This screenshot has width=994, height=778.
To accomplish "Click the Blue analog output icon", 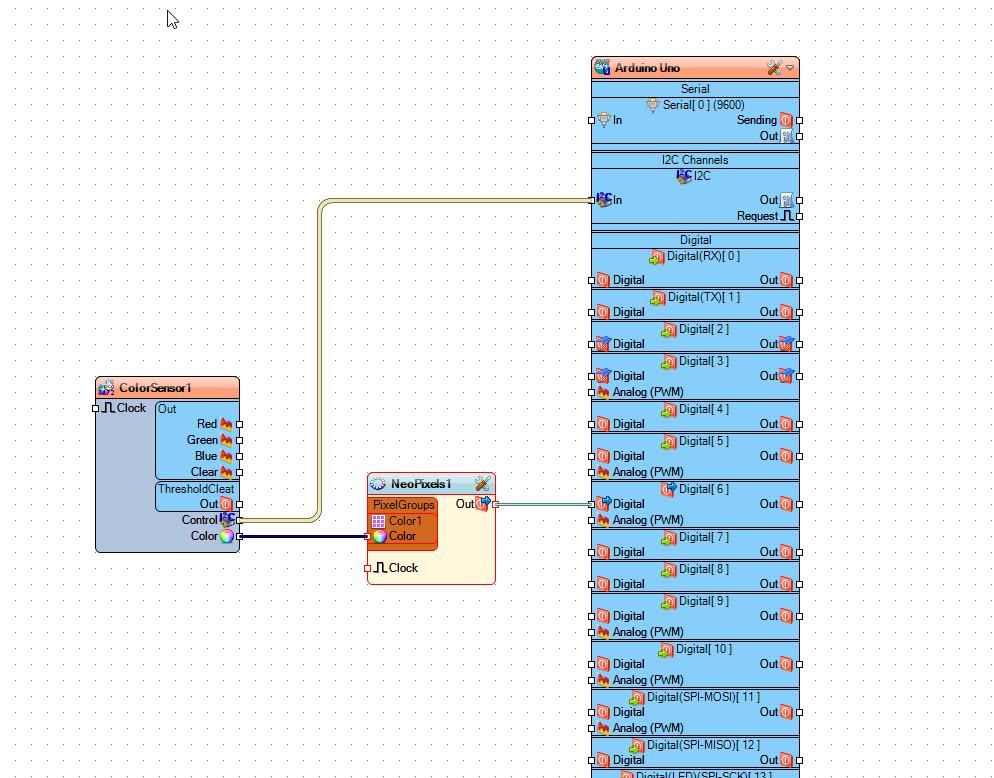I will [226, 456].
